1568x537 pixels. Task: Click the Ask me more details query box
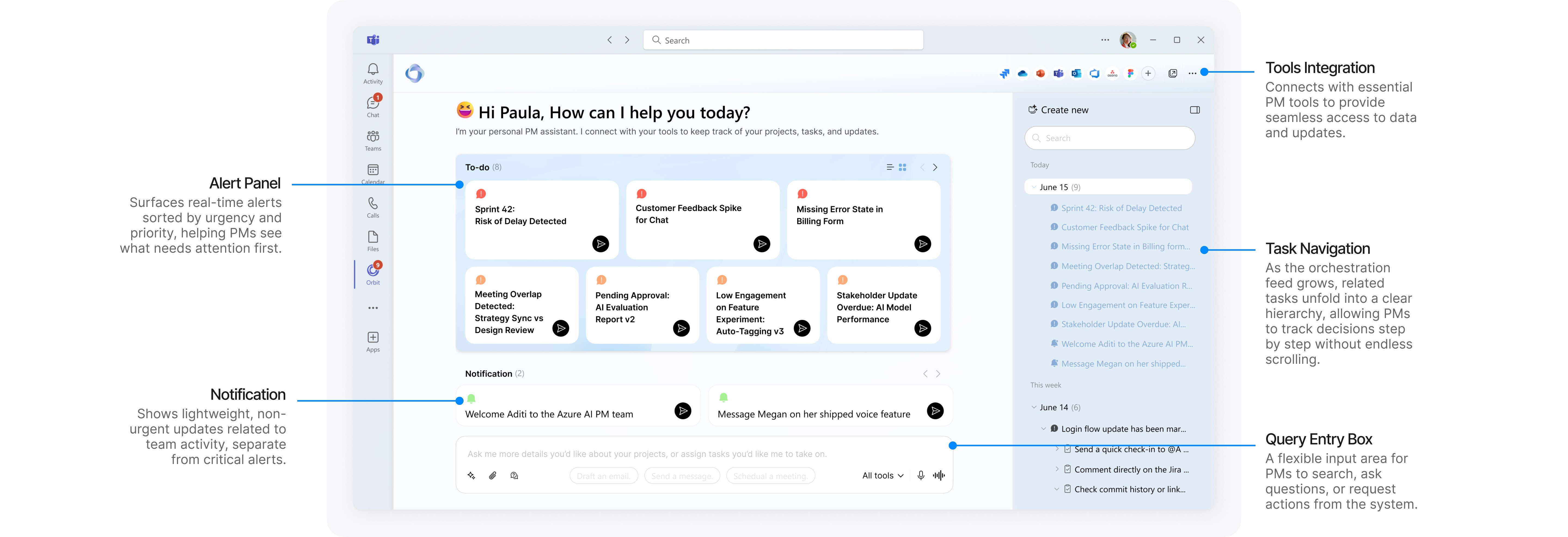tap(647, 454)
